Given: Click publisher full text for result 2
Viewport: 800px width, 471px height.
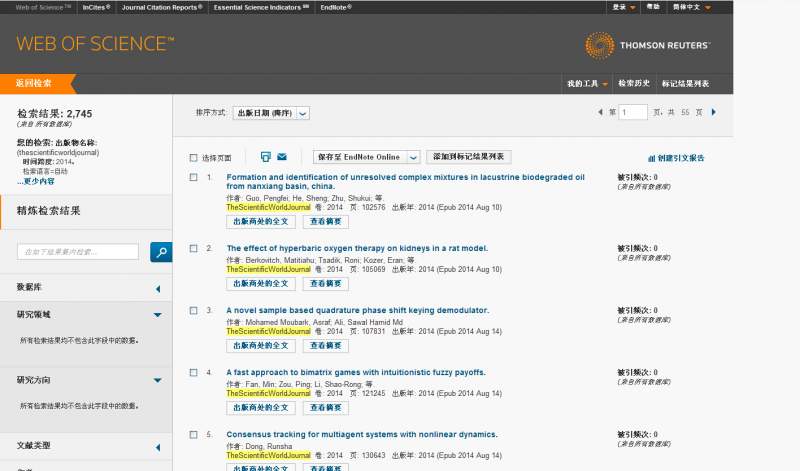Looking at the screenshot, I should click(261, 284).
